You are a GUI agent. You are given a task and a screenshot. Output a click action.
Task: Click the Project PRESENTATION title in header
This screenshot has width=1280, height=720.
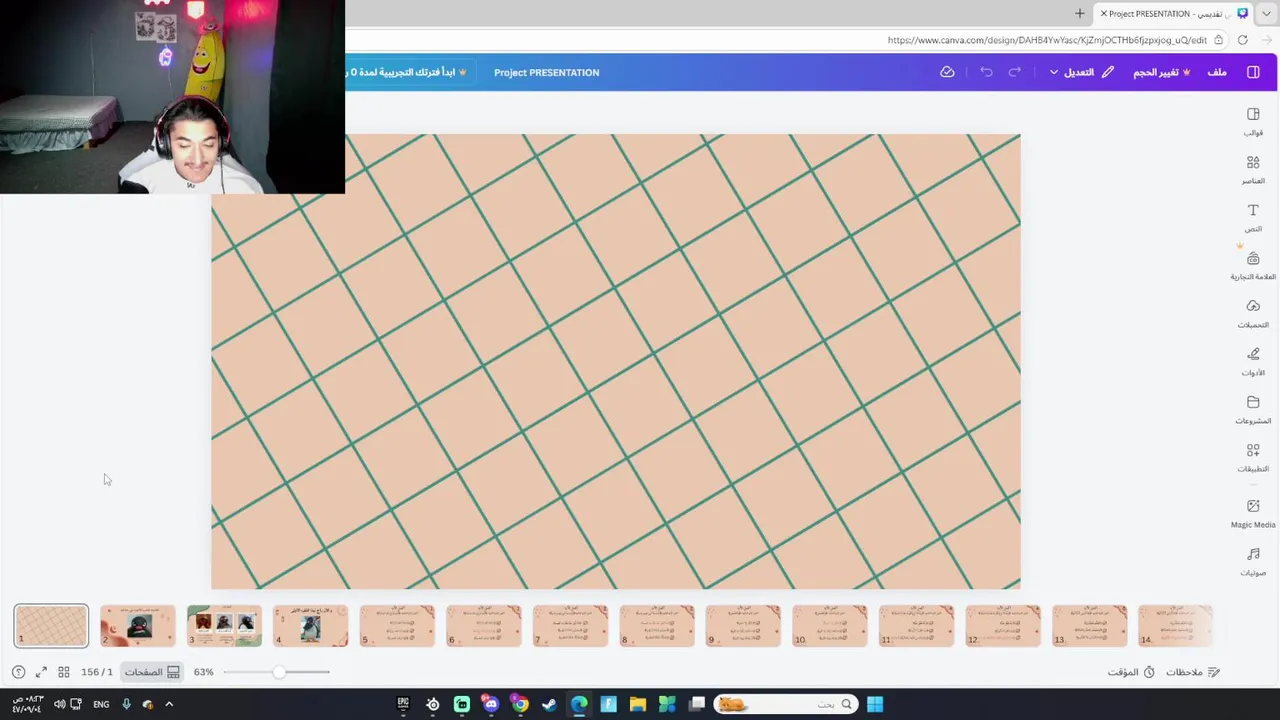pyautogui.click(x=546, y=72)
